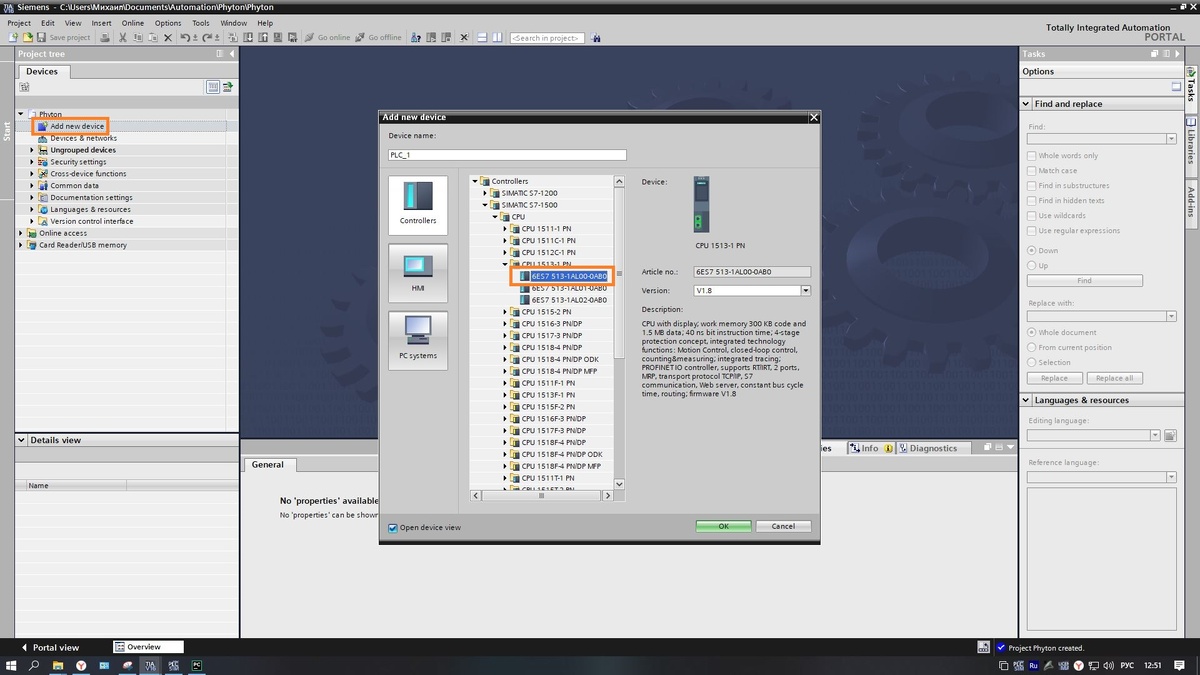Screen dimensions: 1200x675
Task: Click the Split editor vertically icon
Action: (x=497, y=37)
